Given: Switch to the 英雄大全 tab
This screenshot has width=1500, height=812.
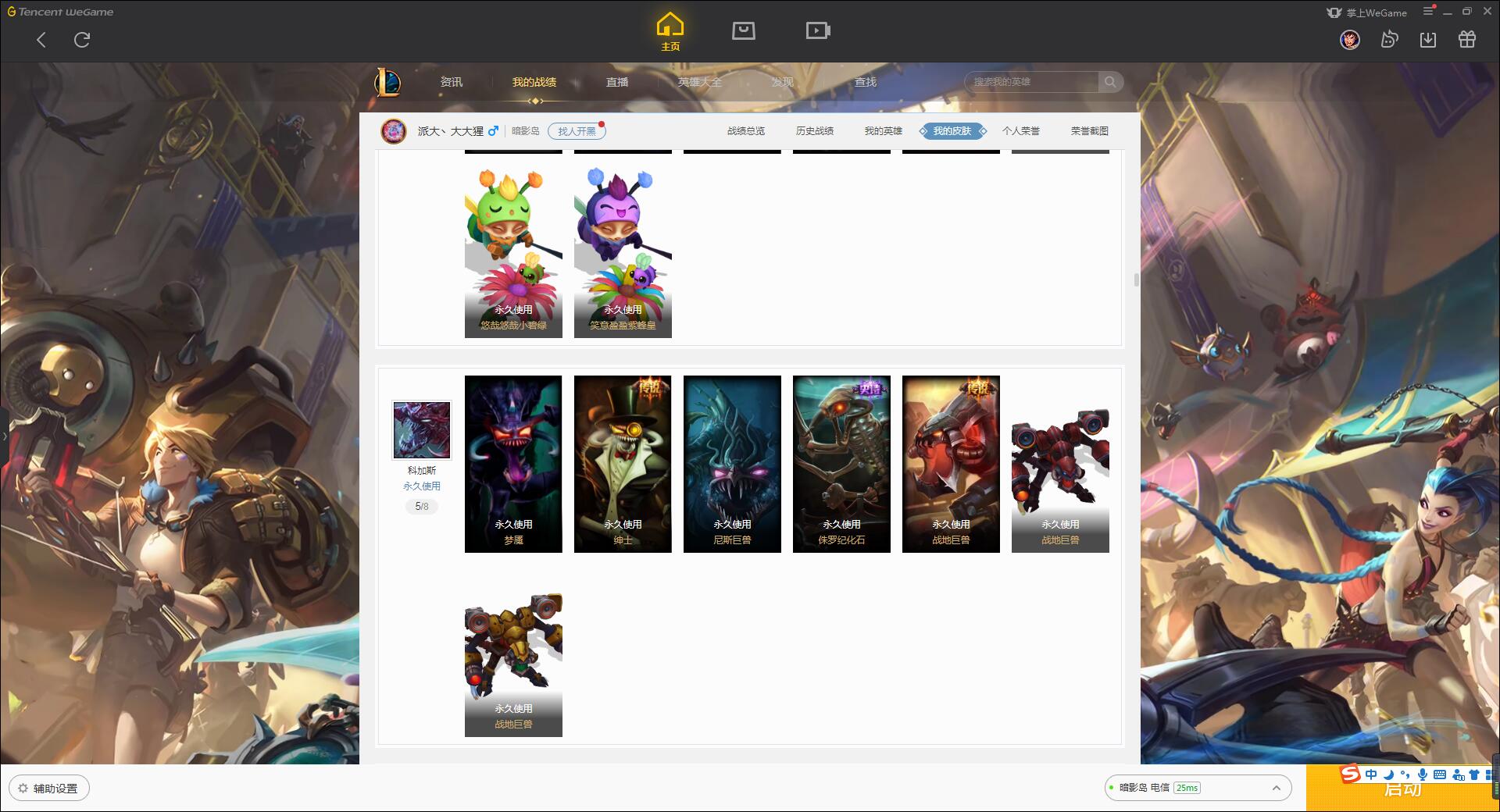Looking at the screenshot, I should (x=700, y=82).
